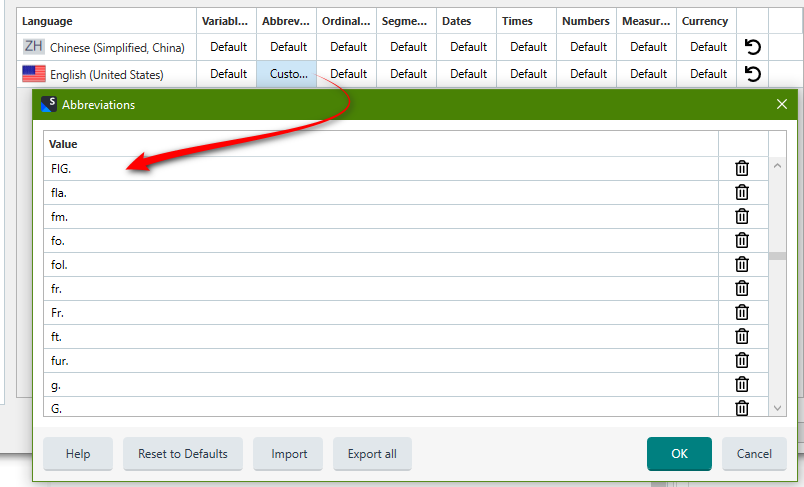Close the Abbreviations dialog
The width and height of the screenshot is (804, 487).
[x=781, y=104]
